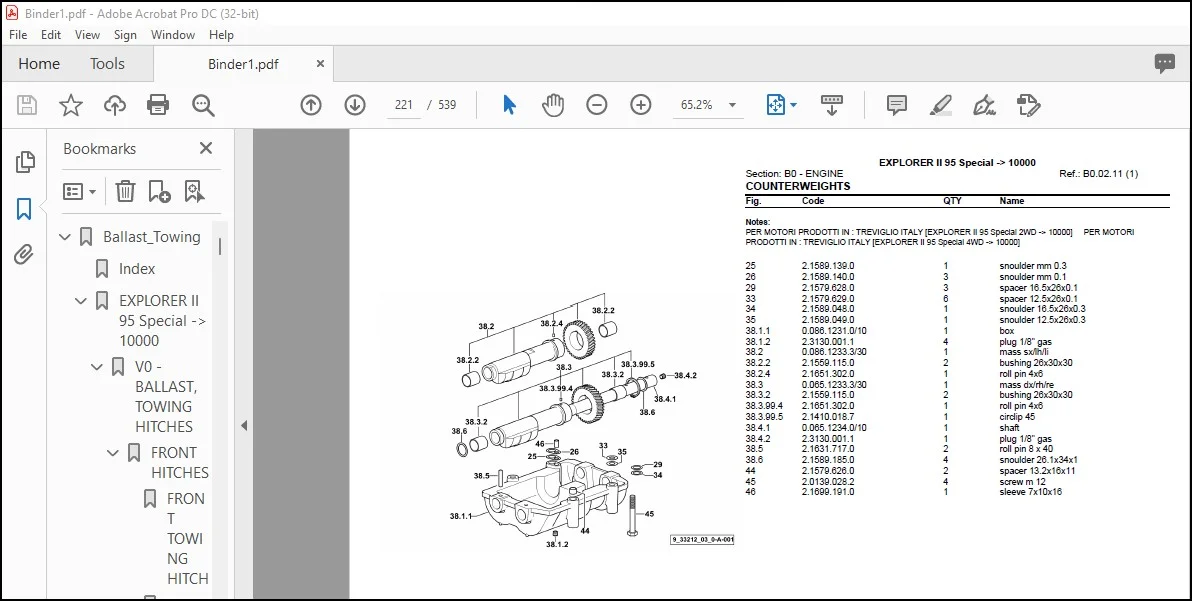
Task: Switch to the Tools tab
Action: pyautogui.click(x=107, y=64)
